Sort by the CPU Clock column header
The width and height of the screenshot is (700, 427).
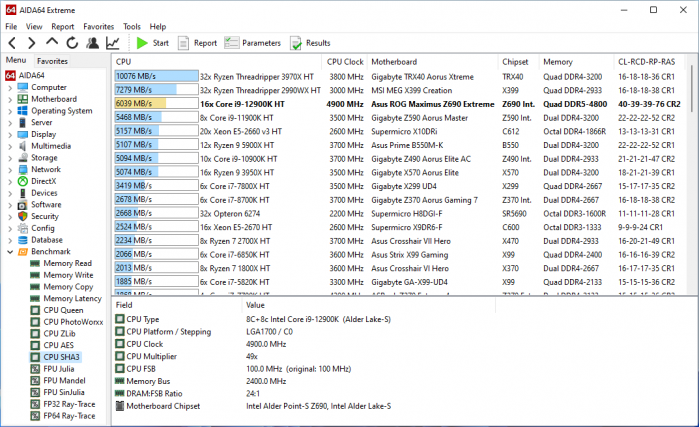coord(346,61)
